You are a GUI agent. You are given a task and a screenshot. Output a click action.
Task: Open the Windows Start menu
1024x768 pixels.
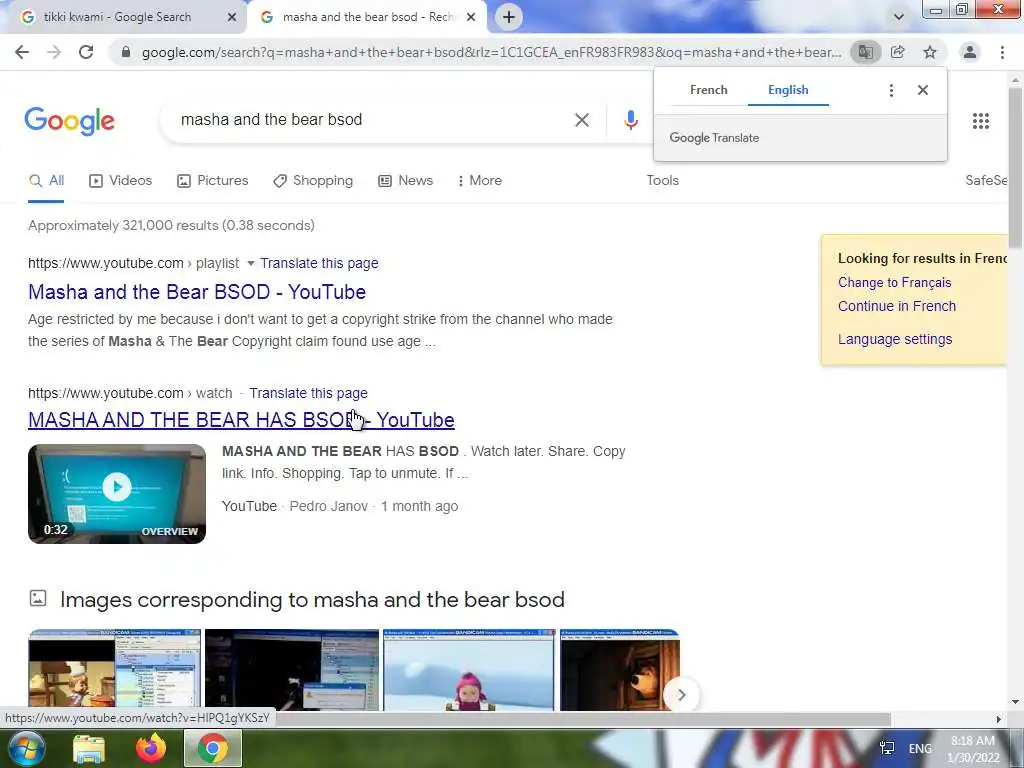click(26, 748)
